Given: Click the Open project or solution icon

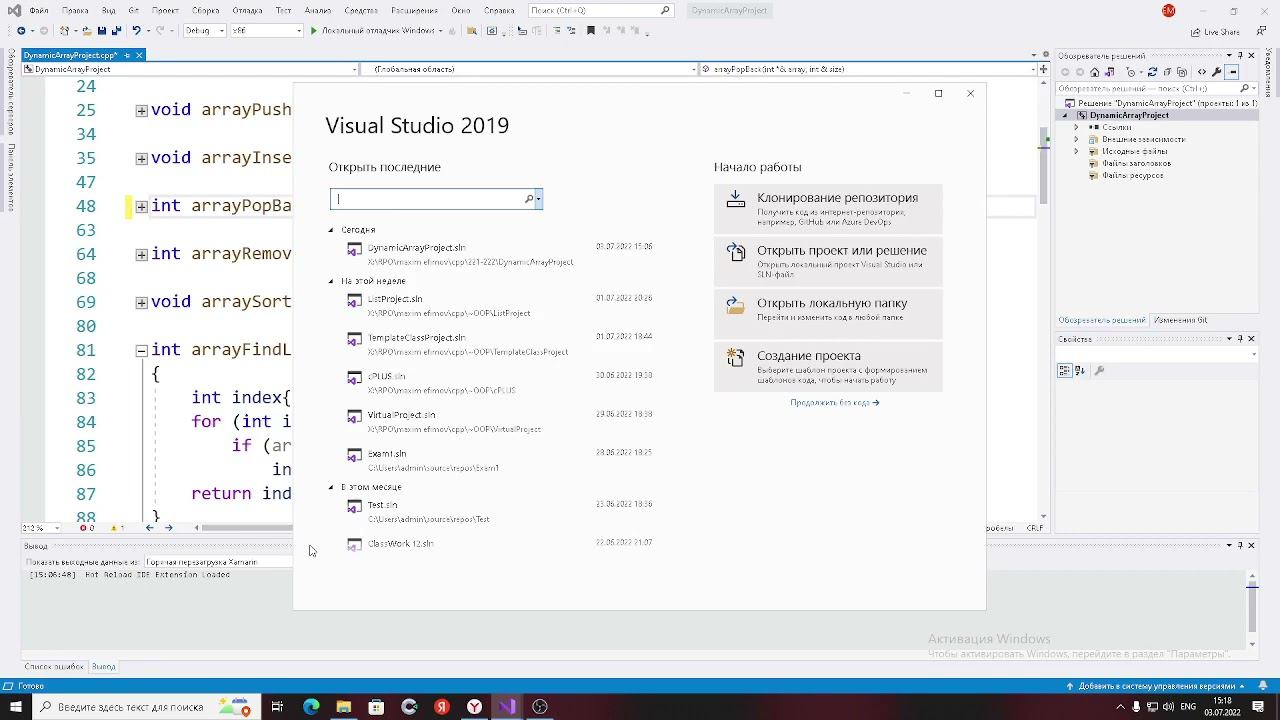Looking at the screenshot, I should pyautogui.click(x=736, y=252).
